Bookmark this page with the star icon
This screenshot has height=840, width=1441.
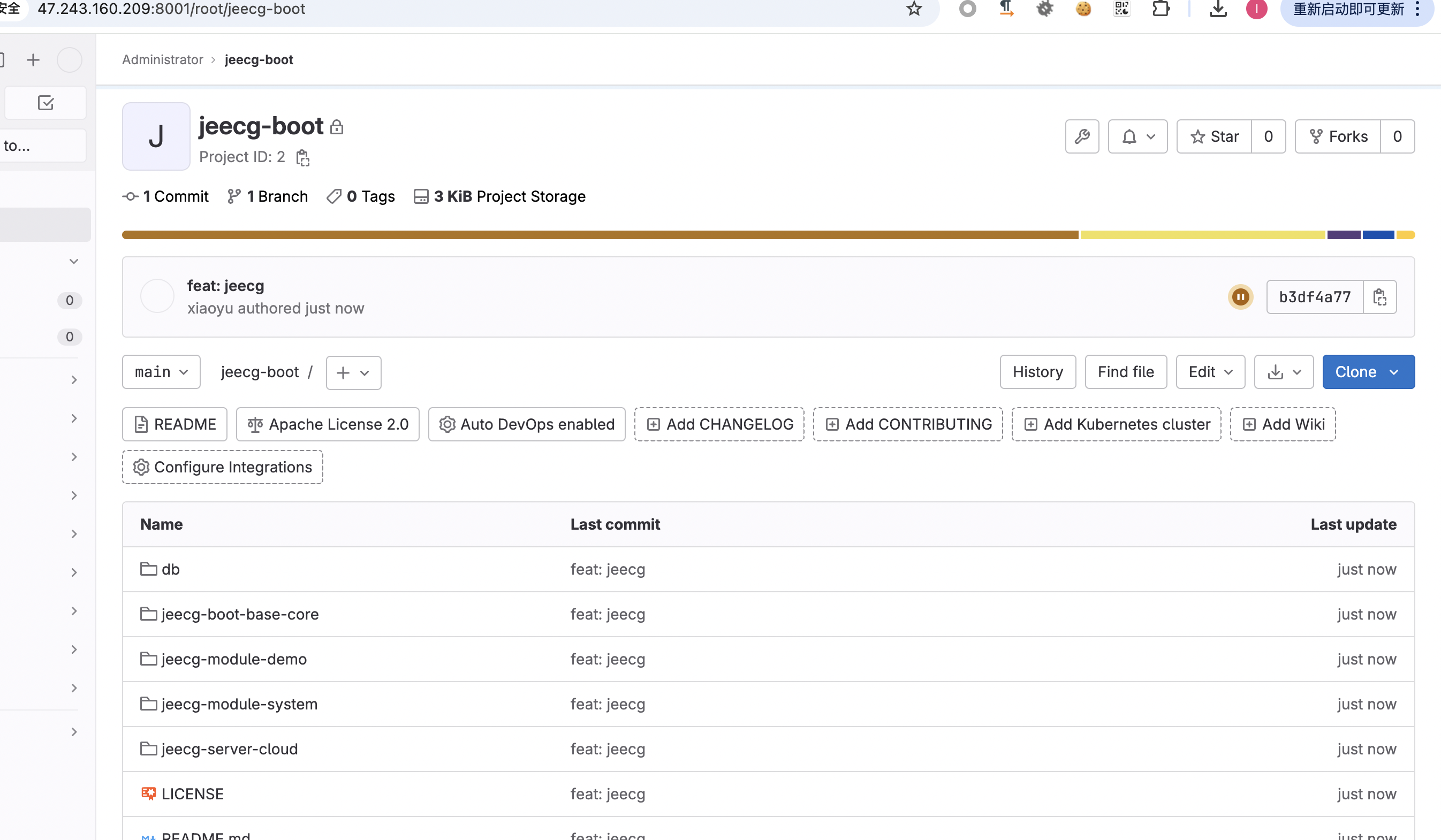914,9
